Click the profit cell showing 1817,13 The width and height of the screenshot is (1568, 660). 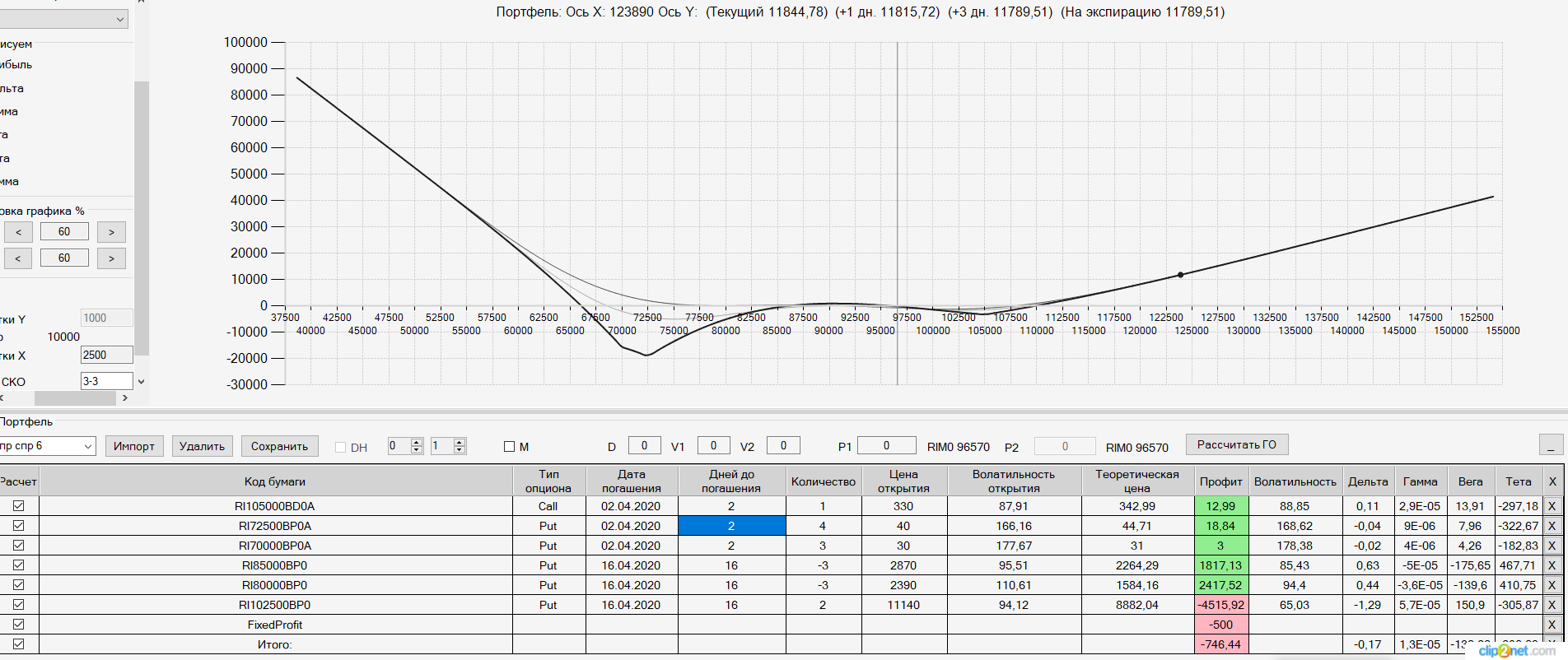1221,565
